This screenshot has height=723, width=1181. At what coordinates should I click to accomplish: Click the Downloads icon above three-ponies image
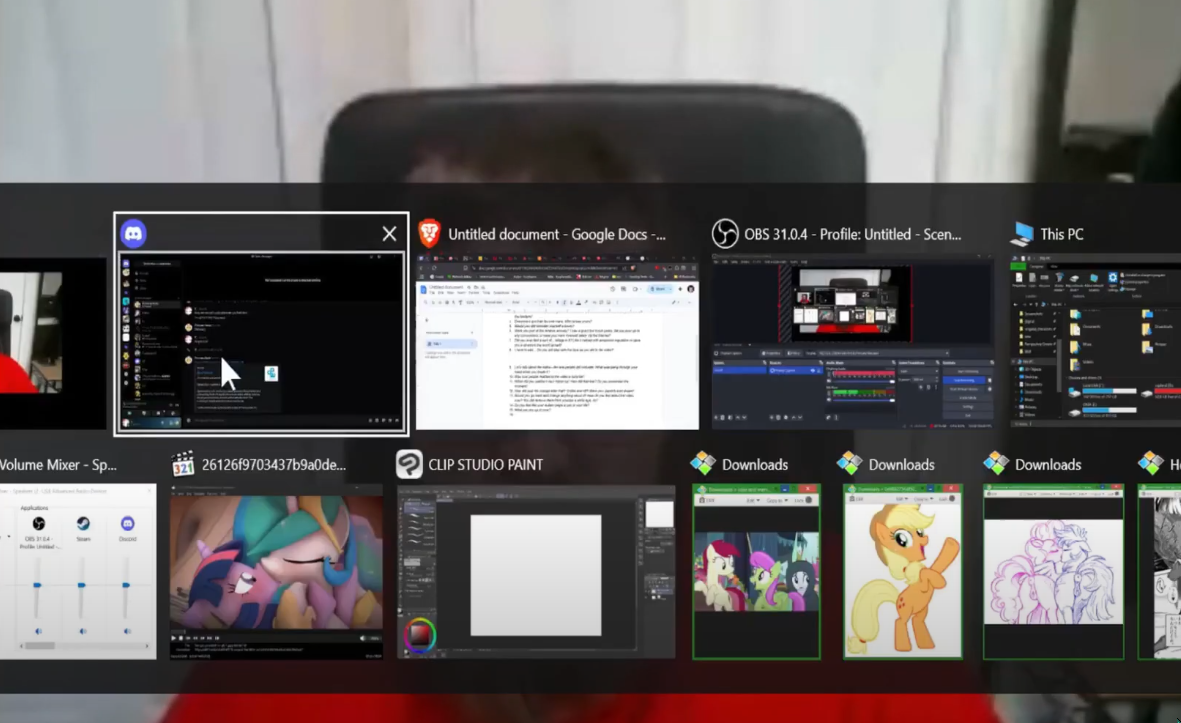tap(703, 464)
